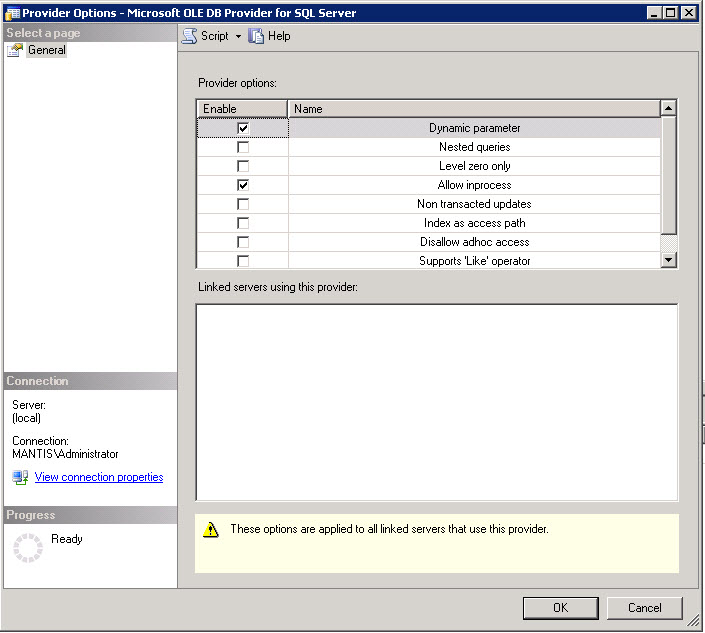
Task: Click the Help toolbar label
Action: pos(279,36)
